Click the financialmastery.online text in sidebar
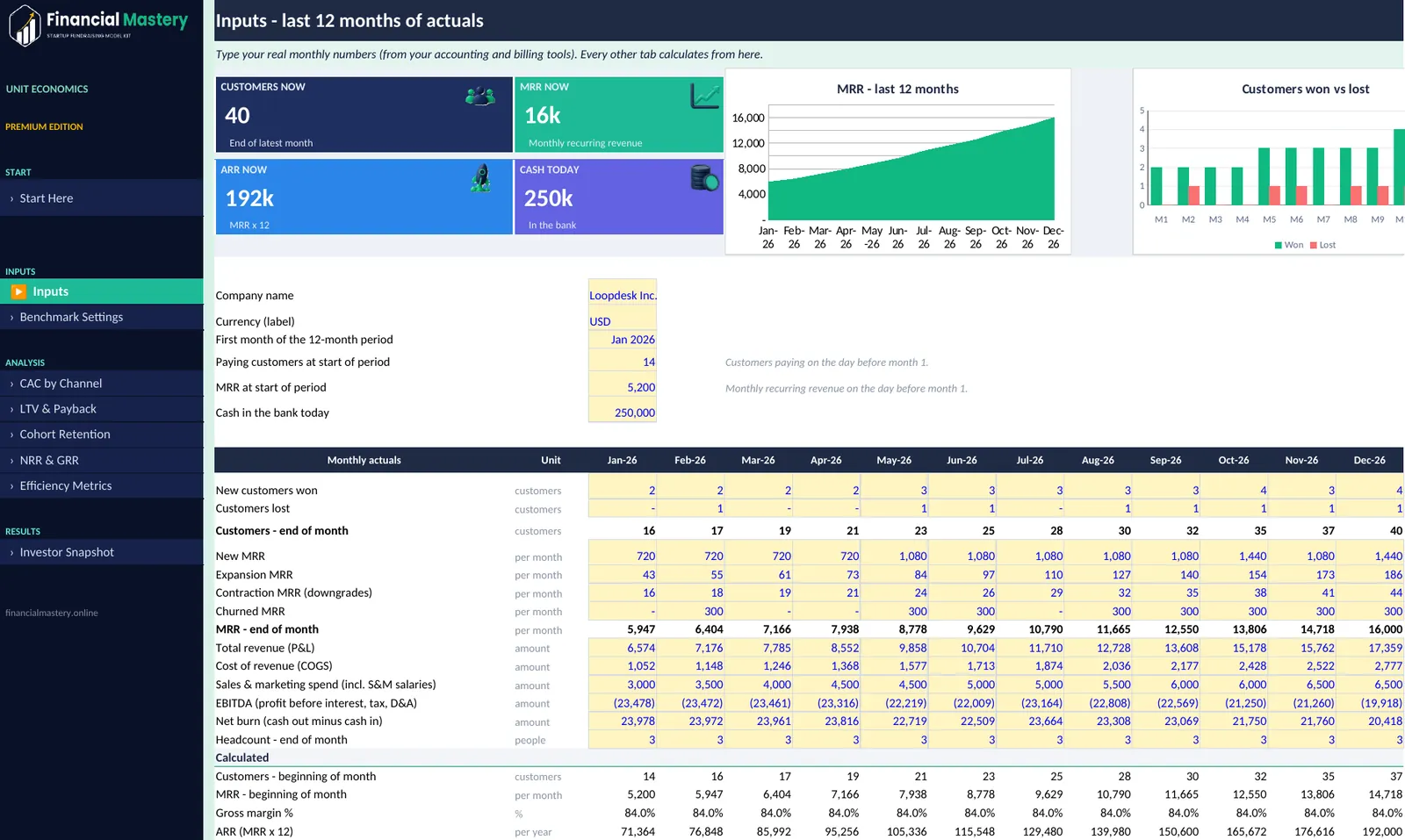Screen dimensions: 1405x840 click(x=52, y=613)
